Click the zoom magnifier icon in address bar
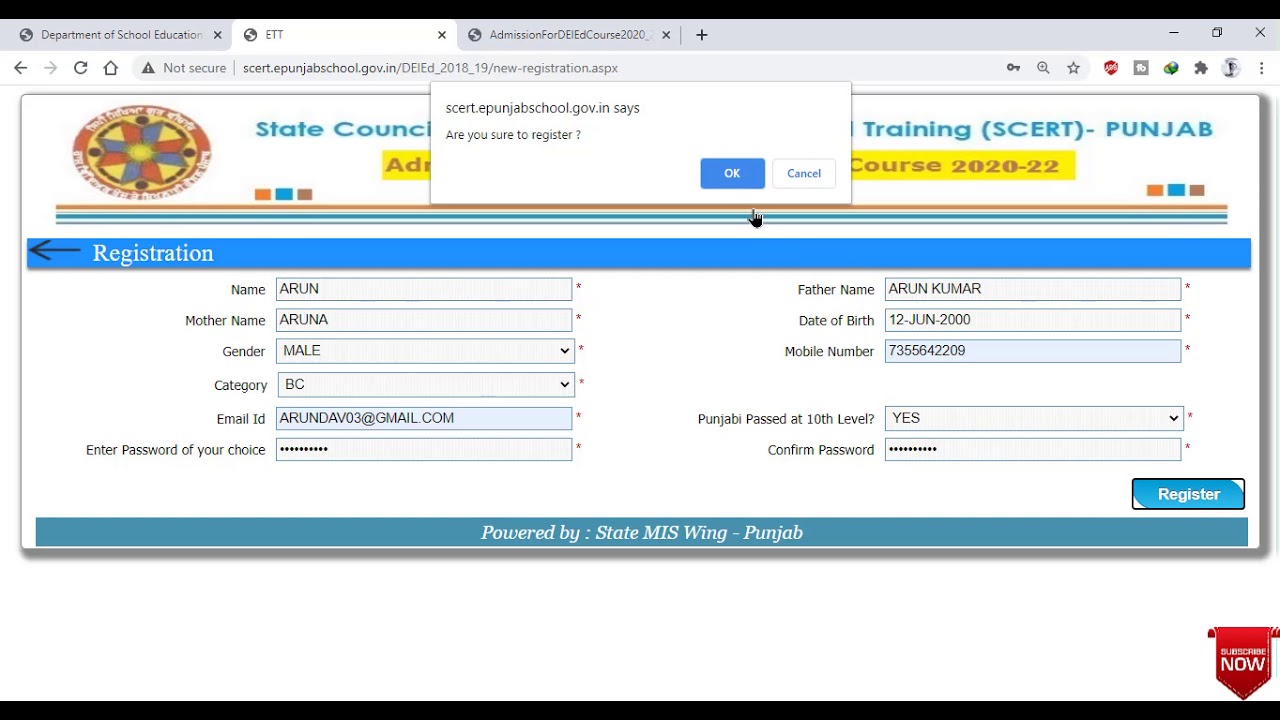 [1043, 68]
